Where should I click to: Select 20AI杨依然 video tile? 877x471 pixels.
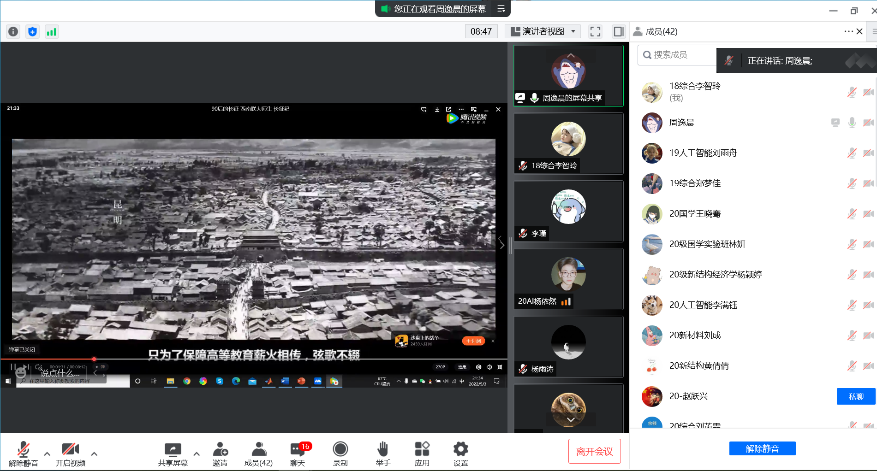tap(568, 279)
